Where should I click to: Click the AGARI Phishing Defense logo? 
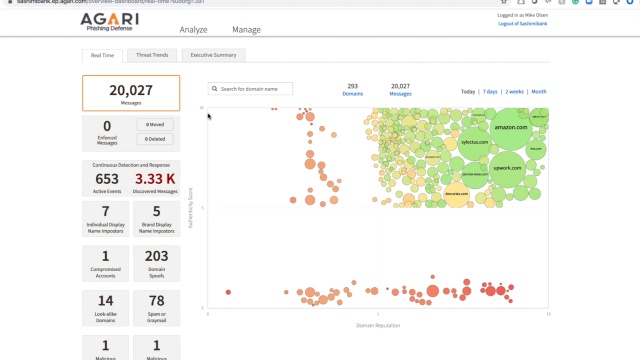(x=109, y=22)
